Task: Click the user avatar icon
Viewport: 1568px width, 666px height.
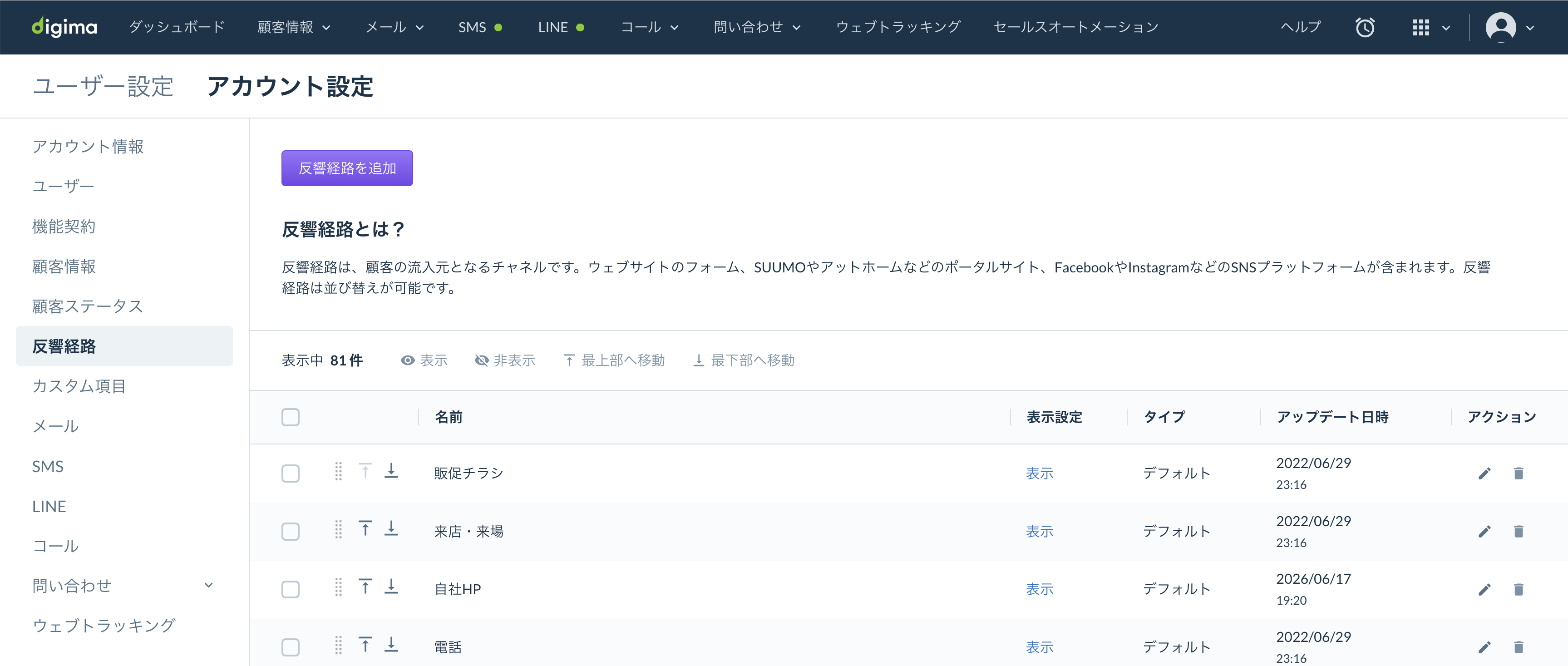Action: pyautogui.click(x=1500, y=27)
